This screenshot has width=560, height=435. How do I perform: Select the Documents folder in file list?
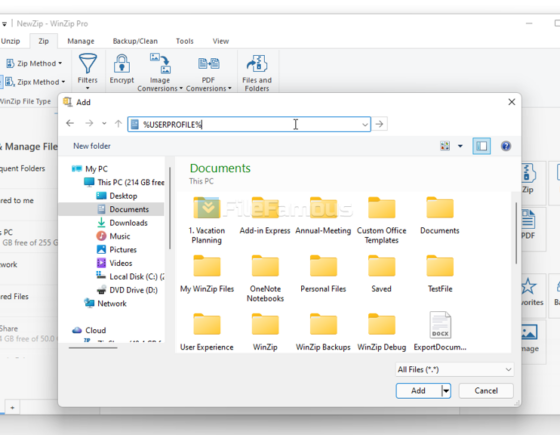pyautogui.click(x=440, y=216)
